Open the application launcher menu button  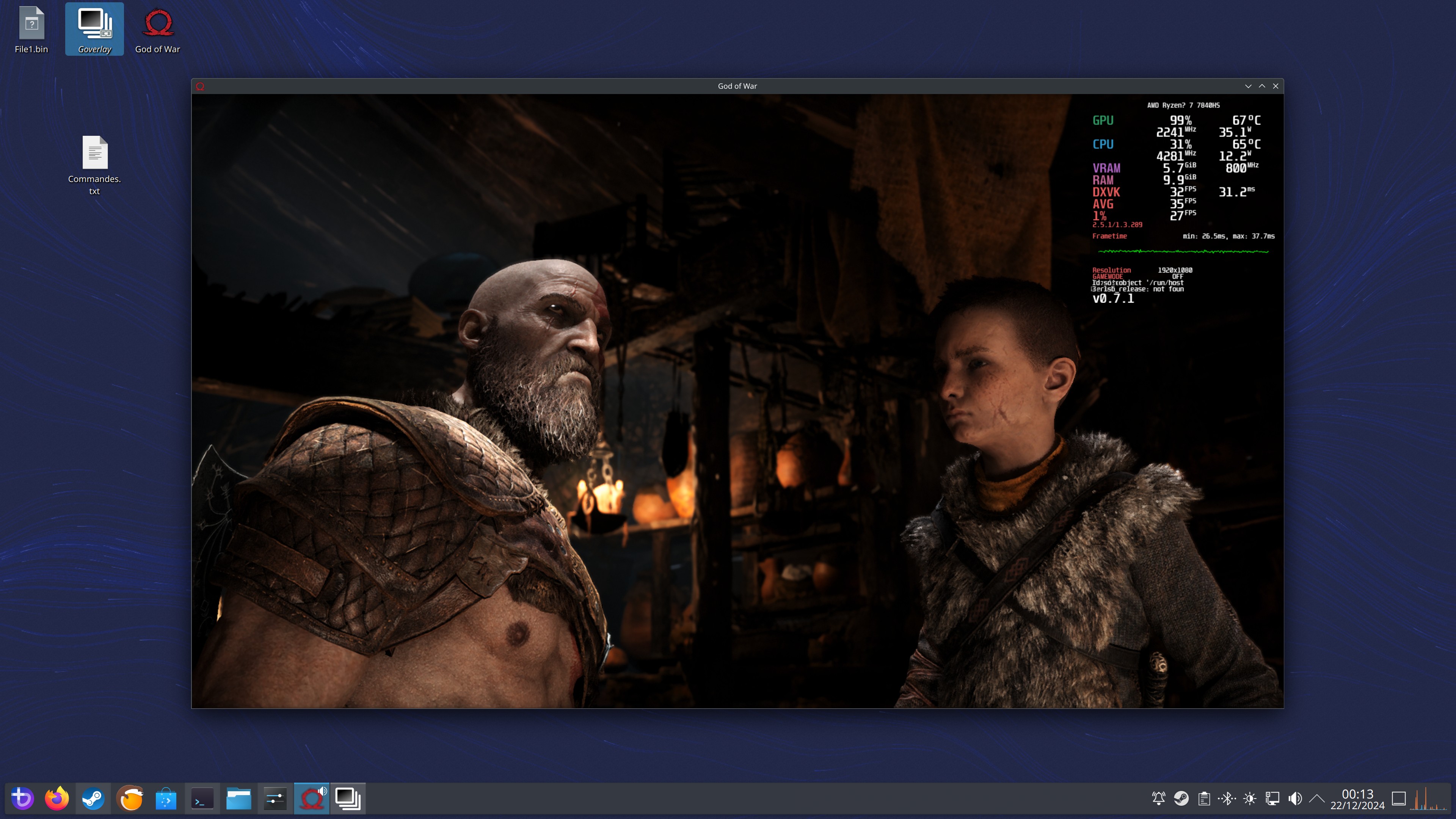23,798
